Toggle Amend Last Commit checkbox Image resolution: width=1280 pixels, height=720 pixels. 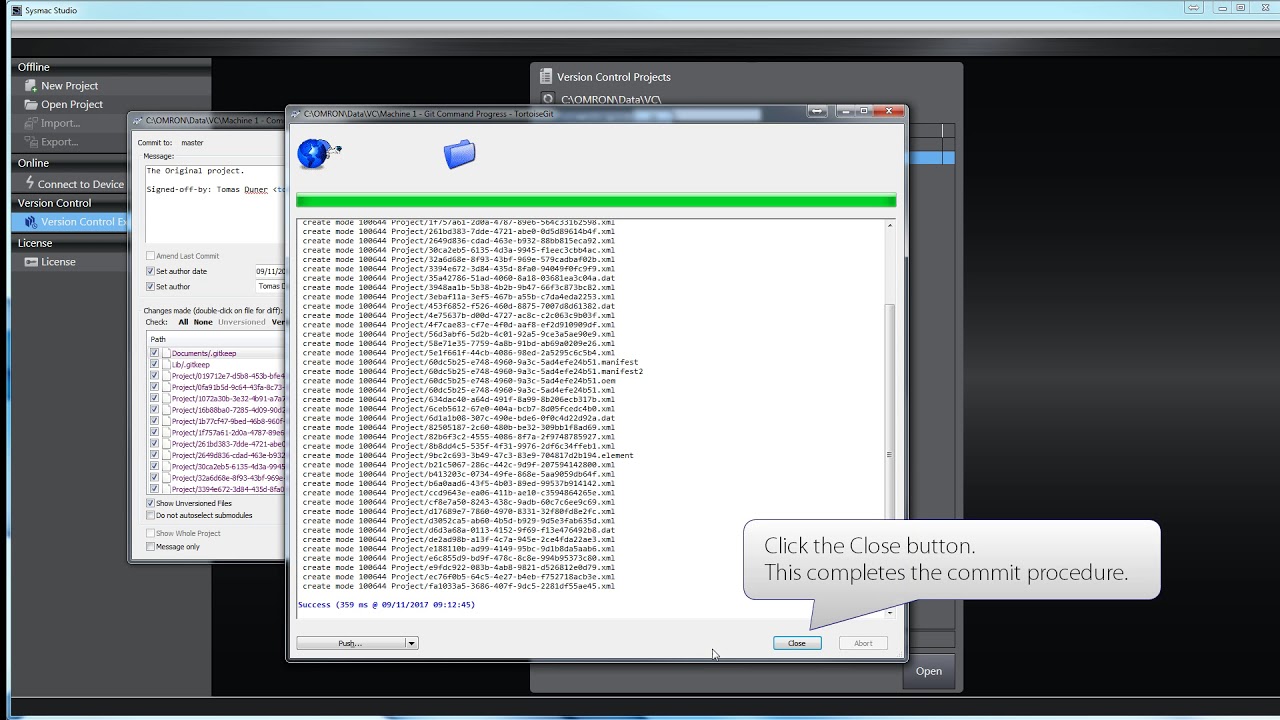point(151,256)
